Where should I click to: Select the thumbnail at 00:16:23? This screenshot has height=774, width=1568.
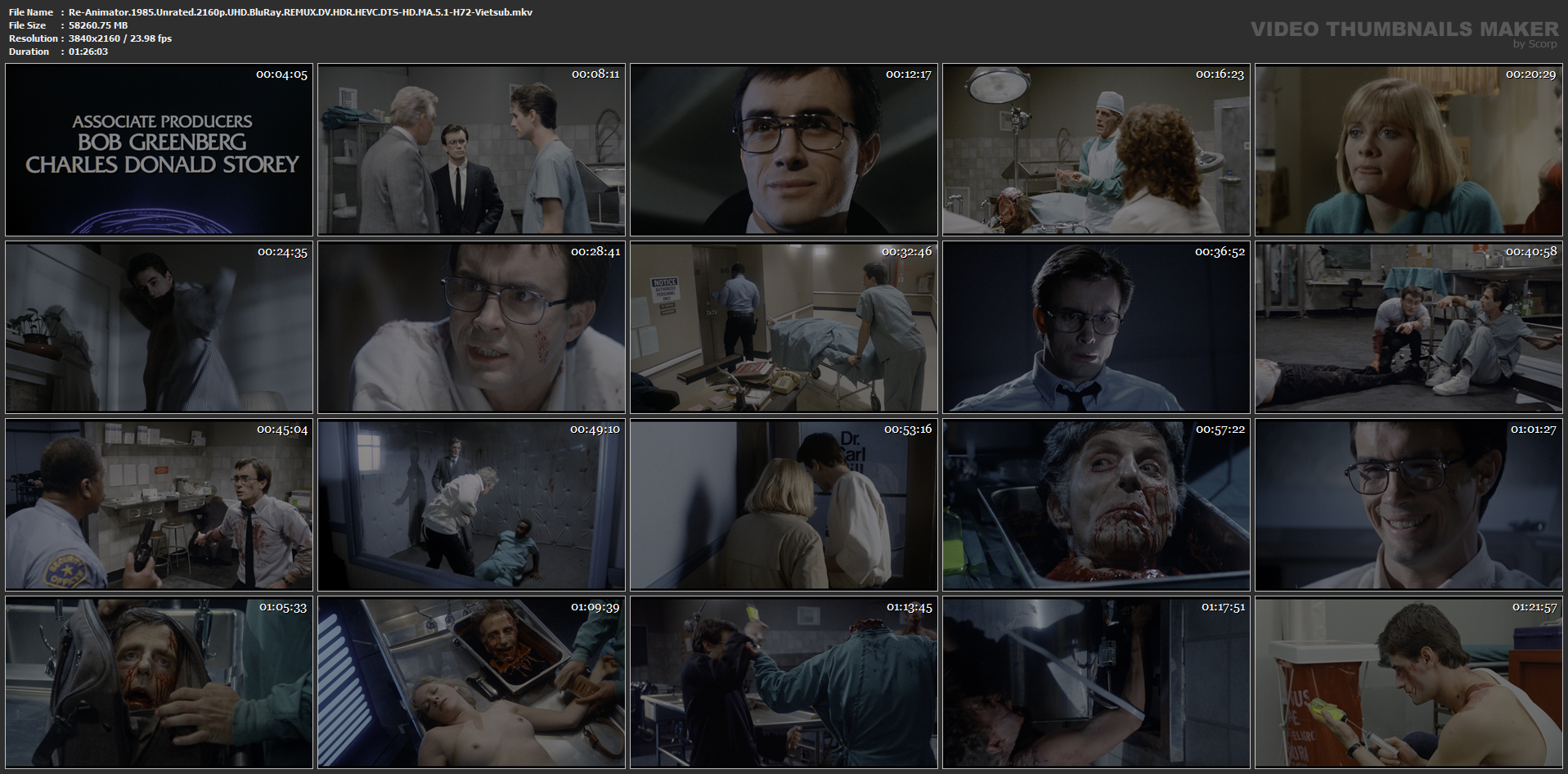[1097, 151]
